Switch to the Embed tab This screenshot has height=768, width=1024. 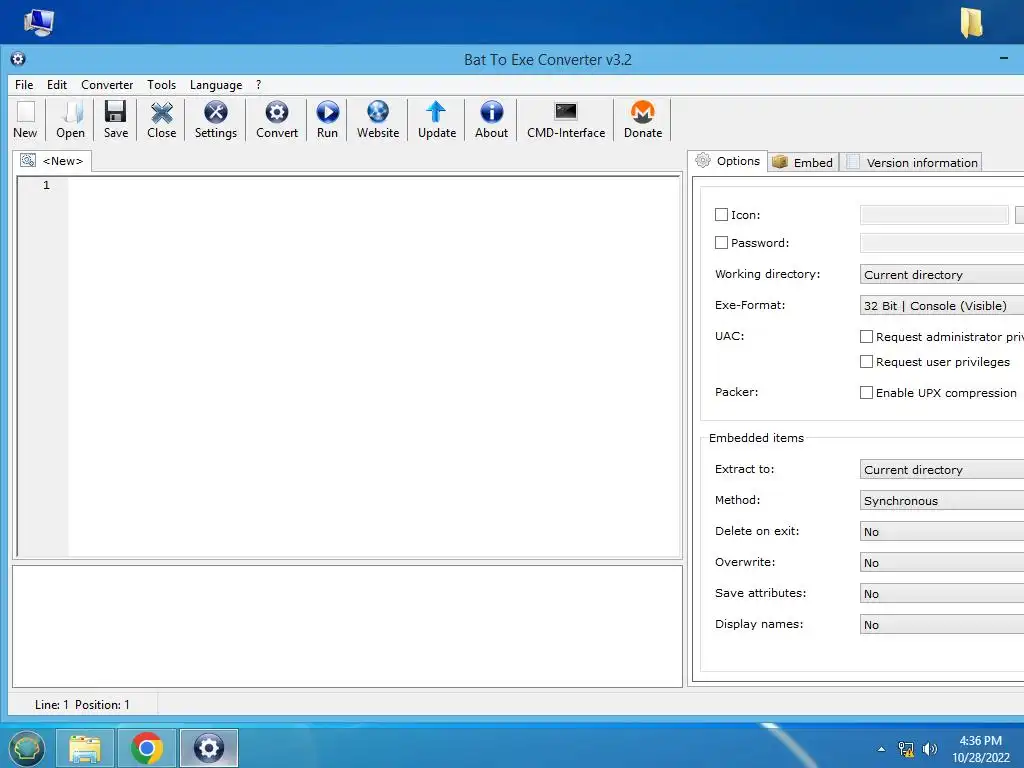coord(803,162)
